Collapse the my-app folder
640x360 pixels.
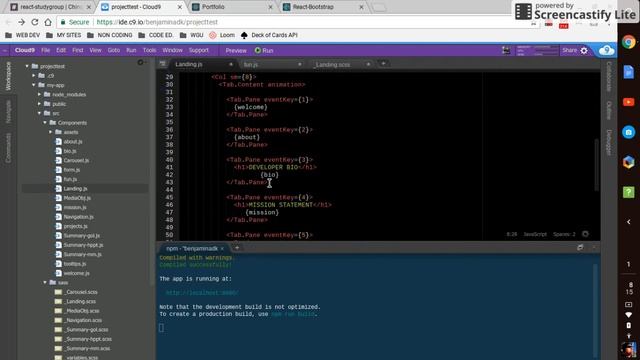coord(34,85)
